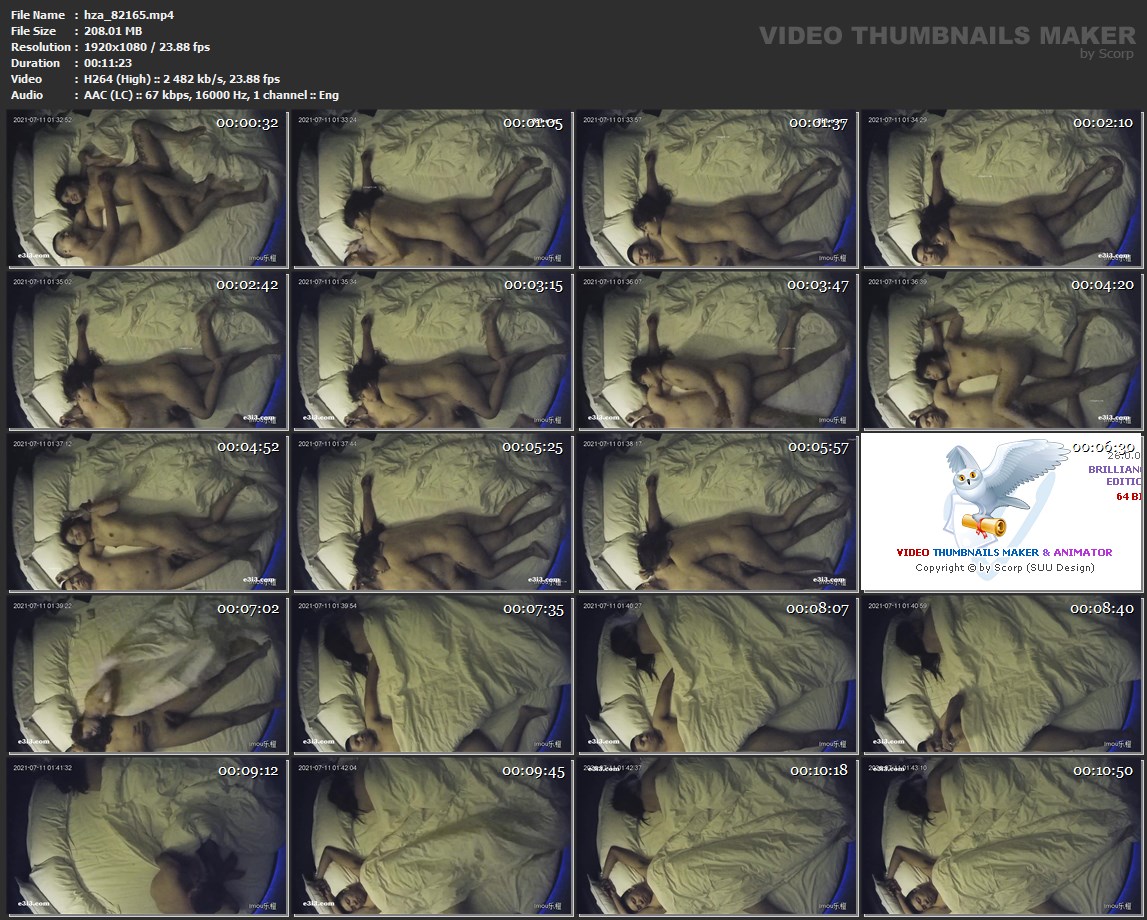Image resolution: width=1147 pixels, height=920 pixels.
Task: Select the thumbnail stamped 00:09:45
Action: click(433, 837)
